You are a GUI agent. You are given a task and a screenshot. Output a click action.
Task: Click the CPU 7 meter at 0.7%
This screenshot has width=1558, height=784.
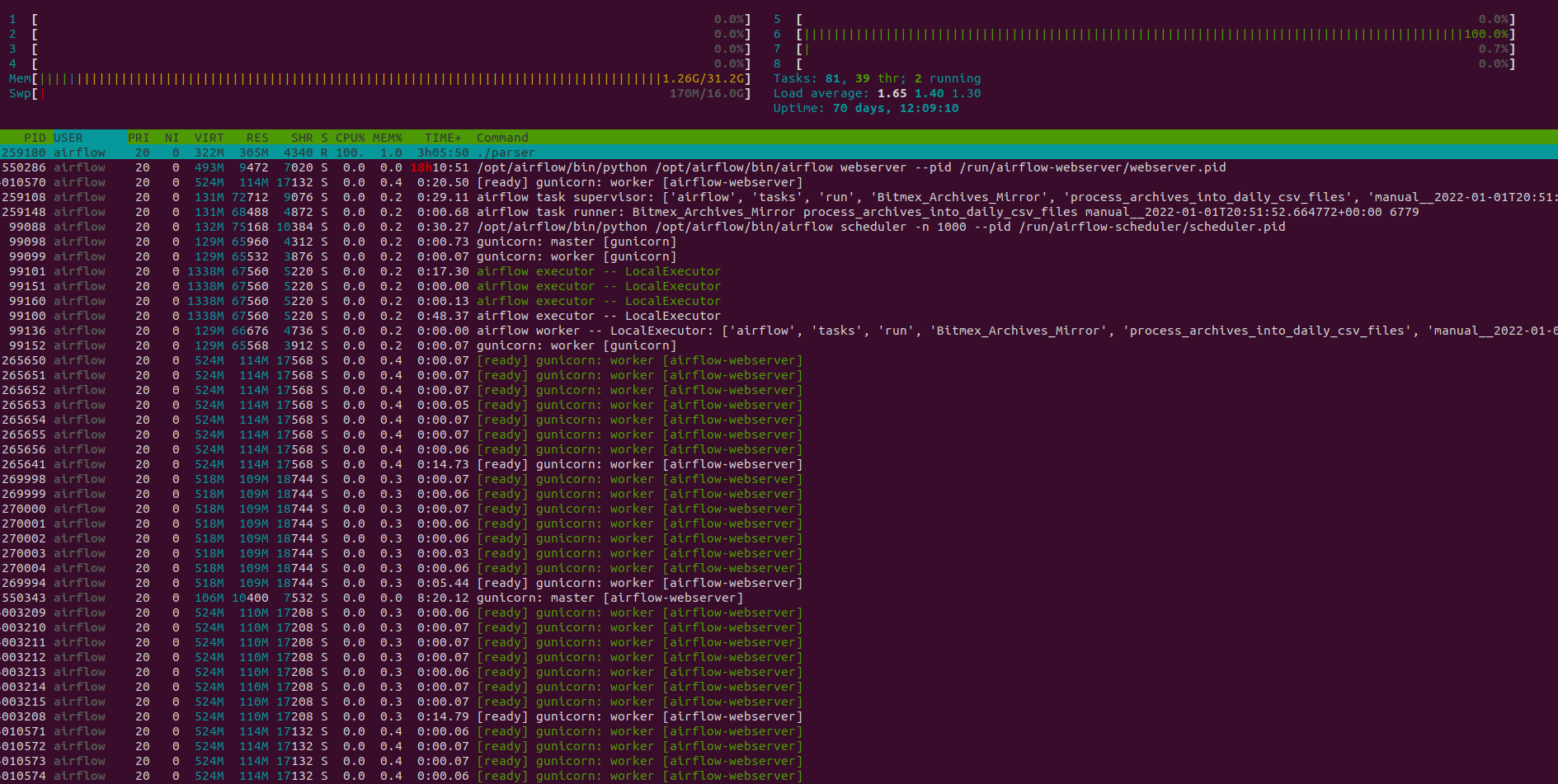[x=1144, y=49]
